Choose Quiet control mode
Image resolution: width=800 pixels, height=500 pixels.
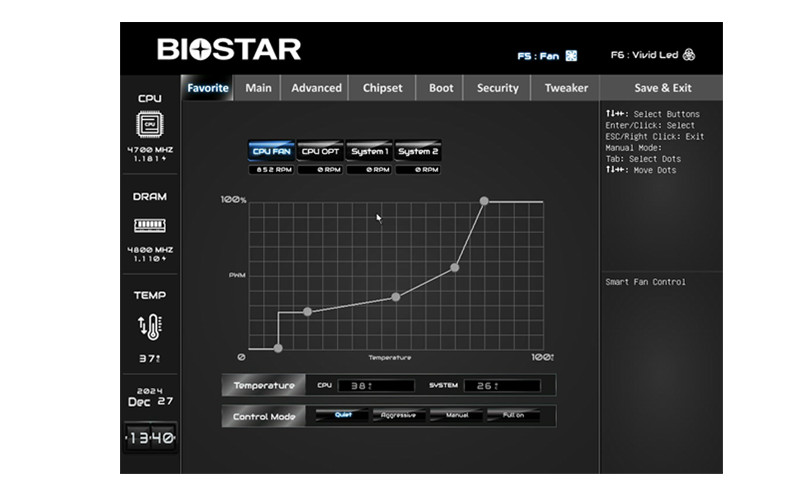(x=342, y=415)
